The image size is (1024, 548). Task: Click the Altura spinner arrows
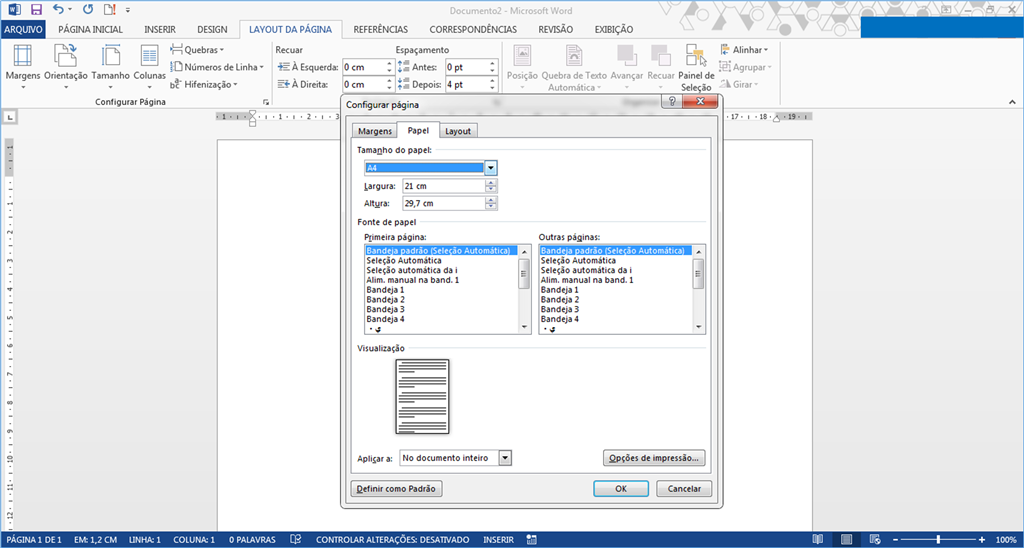click(491, 204)
